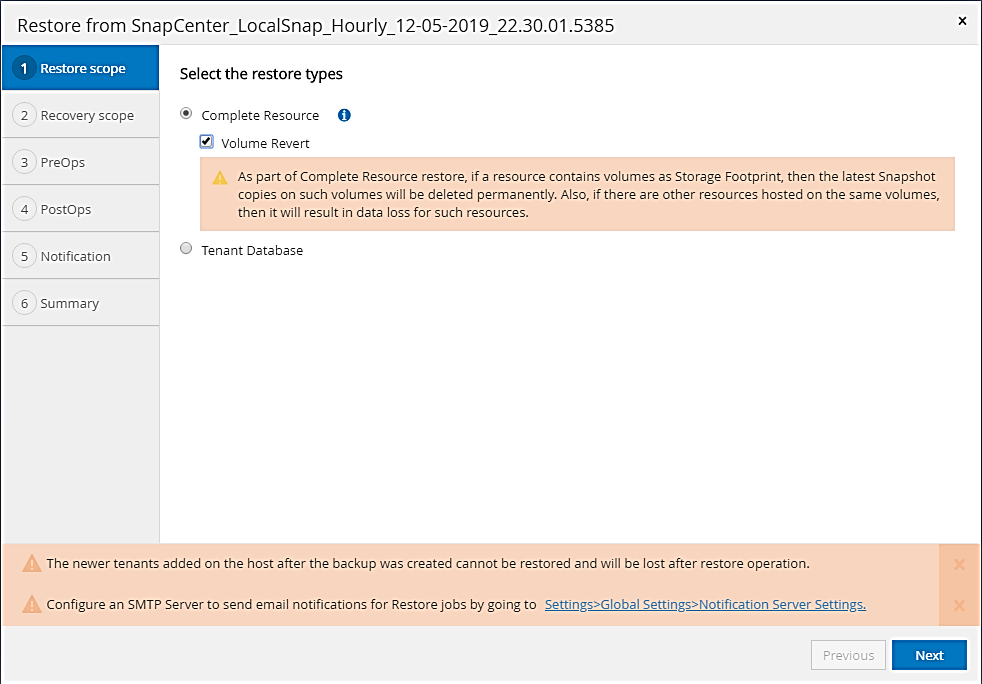Select the Complete Resource radio button
The image size is (982, 684).
pyautogui.click(x=186, y=115)
